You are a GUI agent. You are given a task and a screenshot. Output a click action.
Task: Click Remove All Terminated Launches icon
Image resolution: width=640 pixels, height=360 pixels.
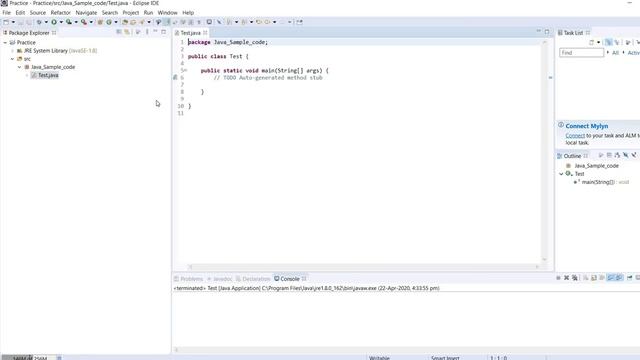pyautogui.click(x=575, y=278)
